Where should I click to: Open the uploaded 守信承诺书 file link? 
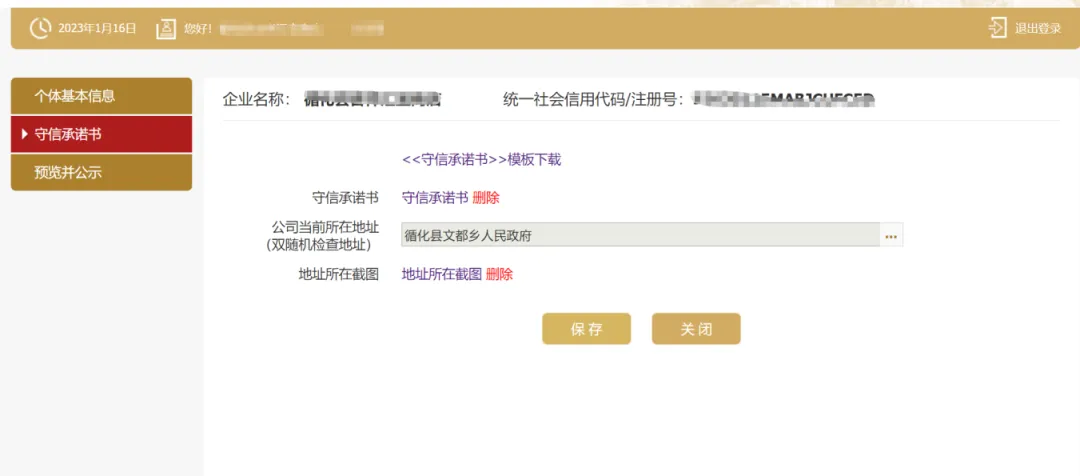tap(435, 198)
